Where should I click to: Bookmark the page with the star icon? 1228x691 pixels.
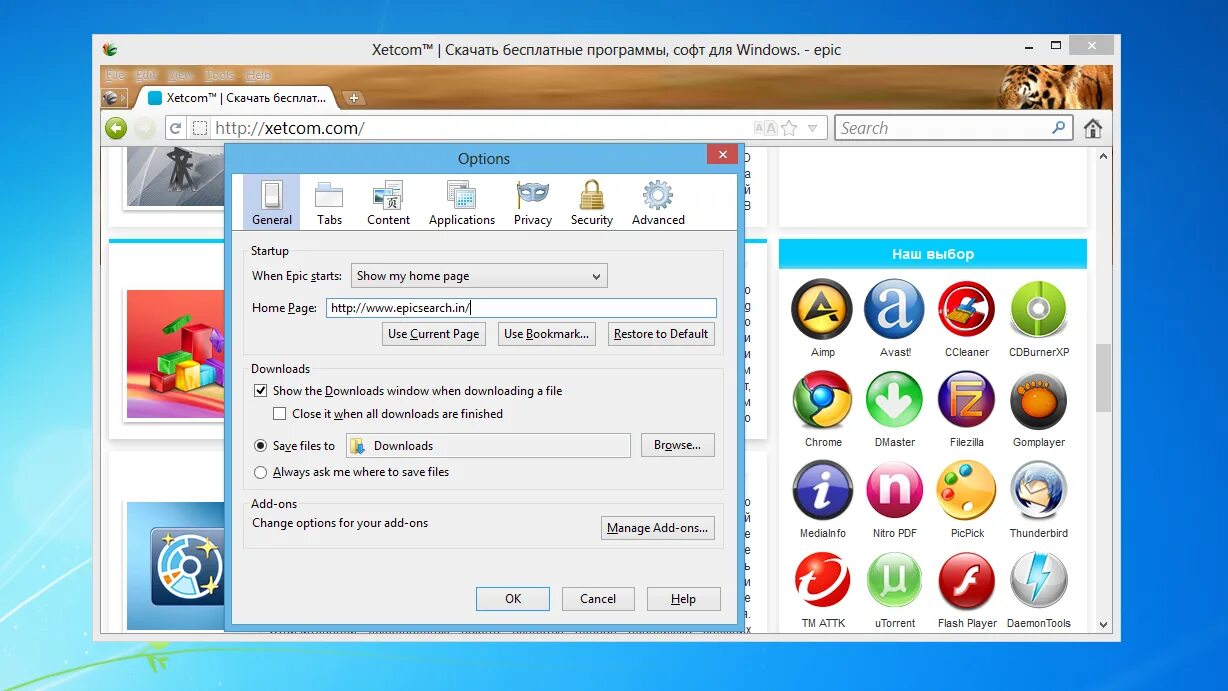[x=789, y=128]
